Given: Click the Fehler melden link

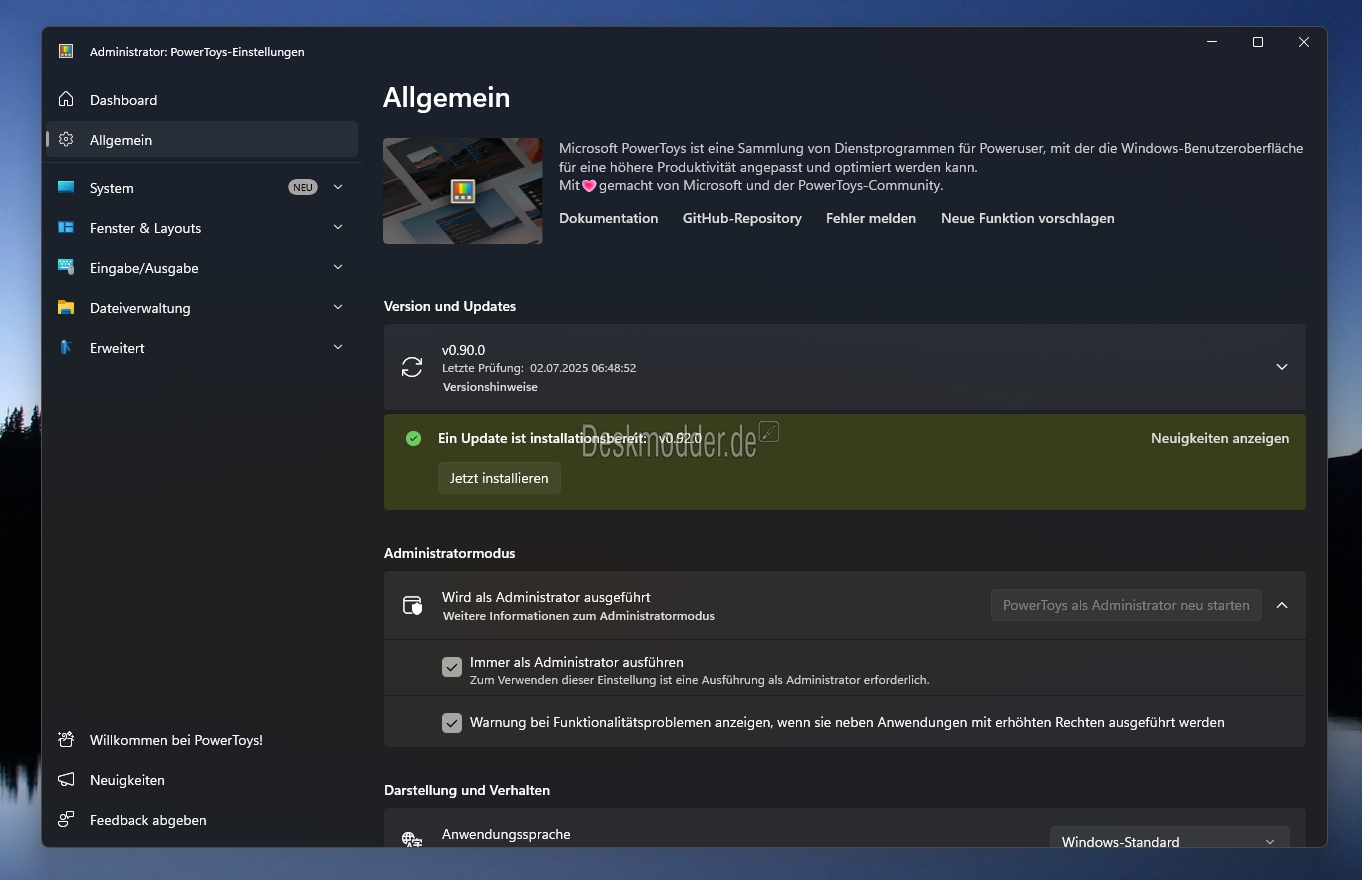Looking at the screenshot, I should (871, 218).
